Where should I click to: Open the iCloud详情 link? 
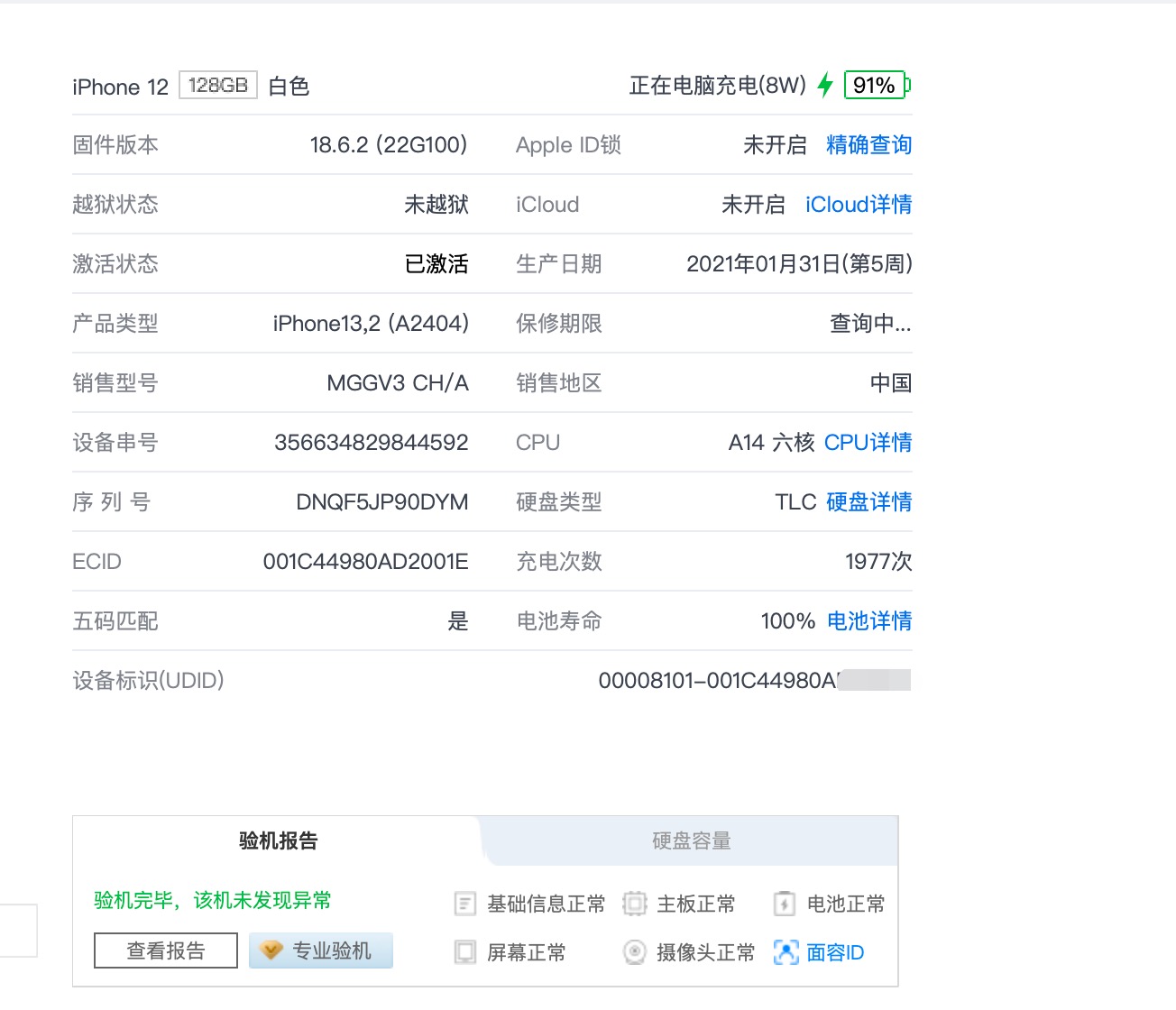point(858,205)
